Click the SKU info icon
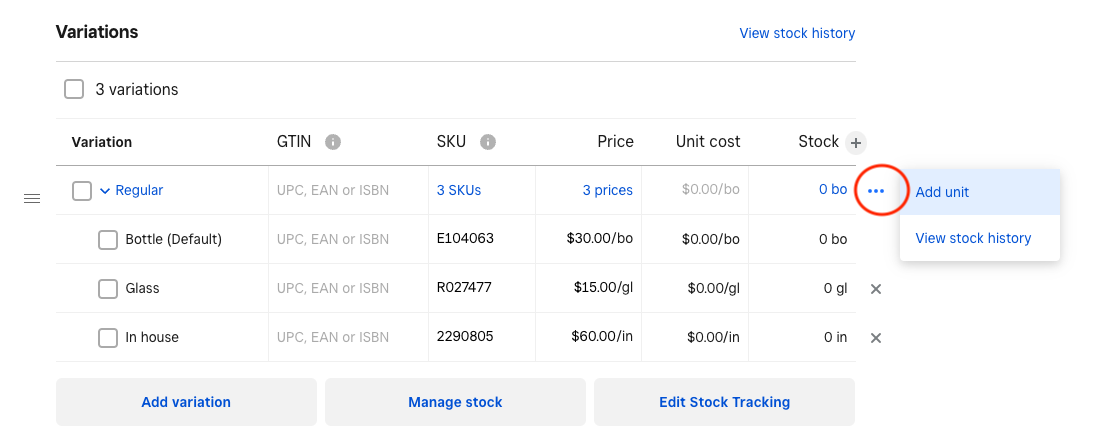The image size is (1103, 440). (x=488, y=142)
